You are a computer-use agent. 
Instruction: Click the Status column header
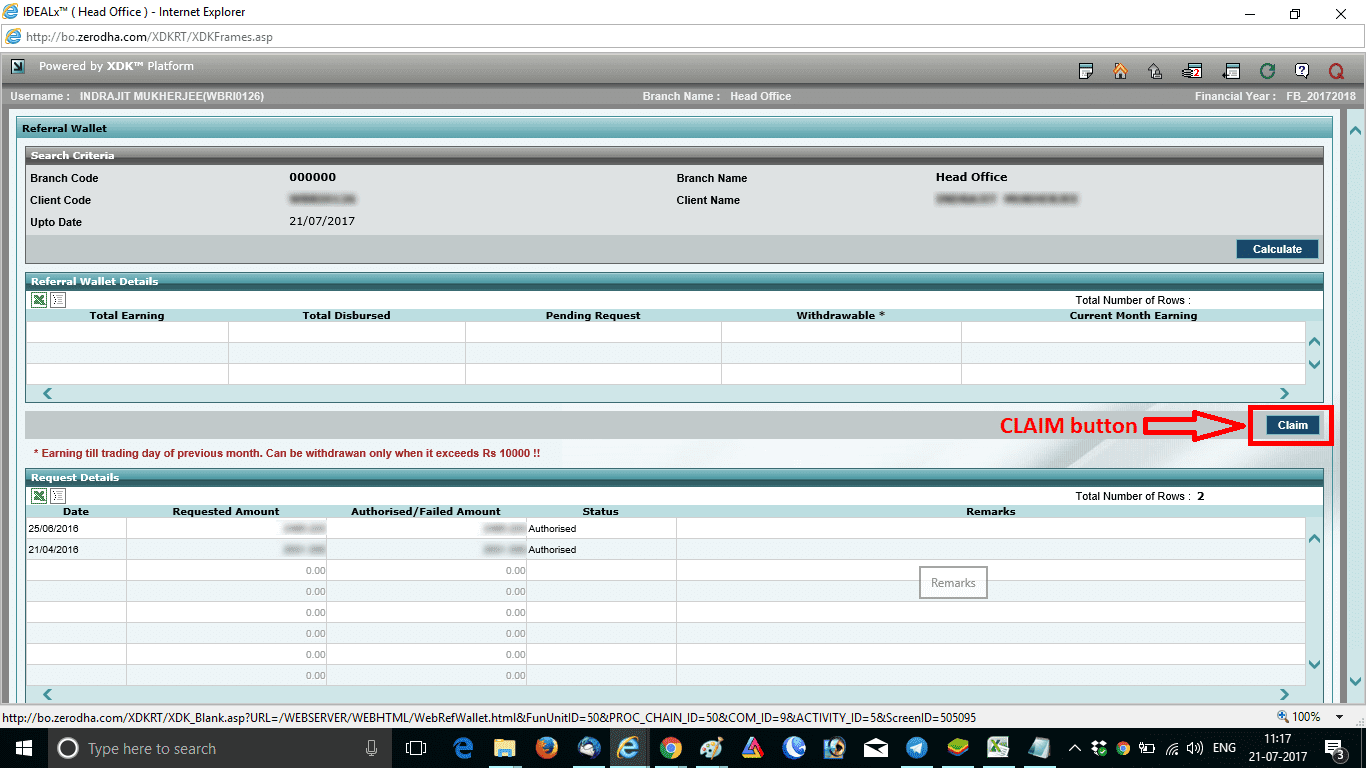(600, 511)
